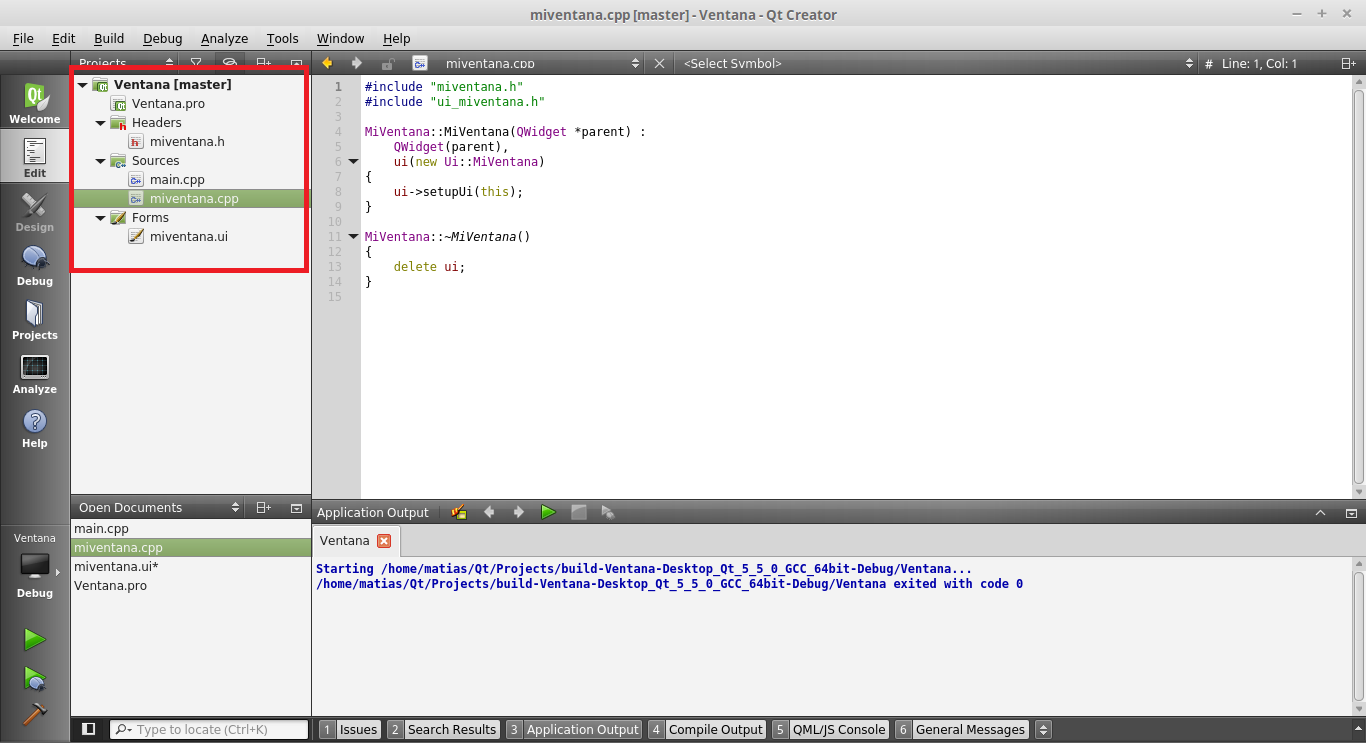Open Debug mode in sidebar
This screenshot has height=743, width=1366.
(x=35, y=265)
